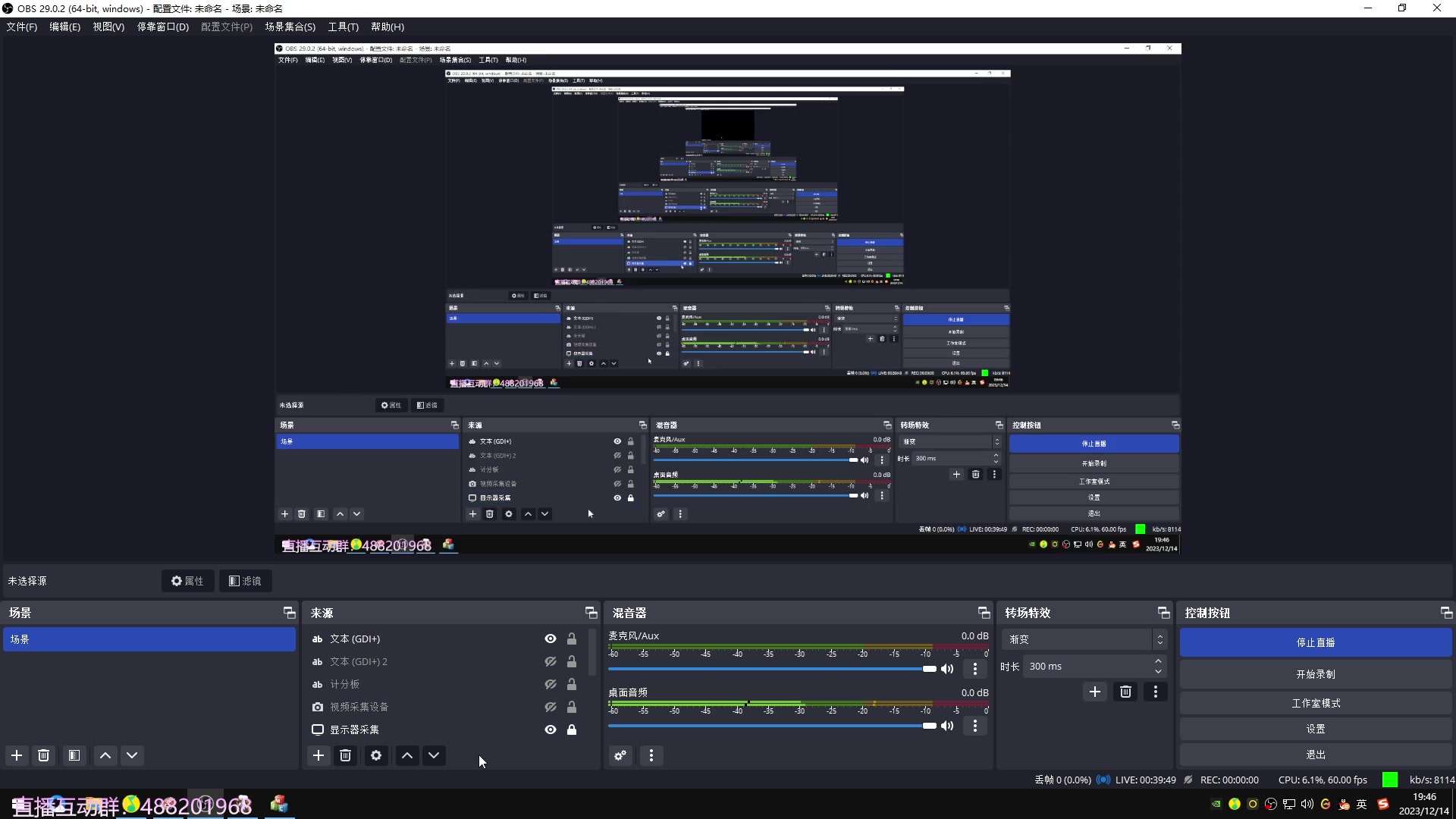
Task: Open 麦克风/Aux channel three-dot menu
Action: tap(975, 669)
